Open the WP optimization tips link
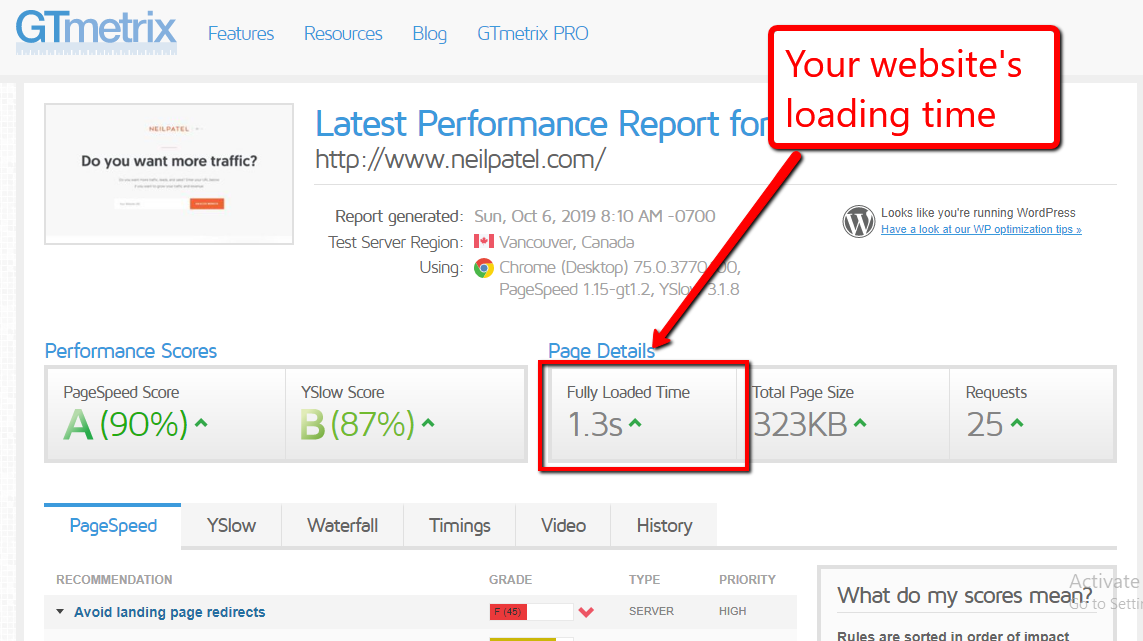Screen dimensions: 1143x641 (981, 229)
